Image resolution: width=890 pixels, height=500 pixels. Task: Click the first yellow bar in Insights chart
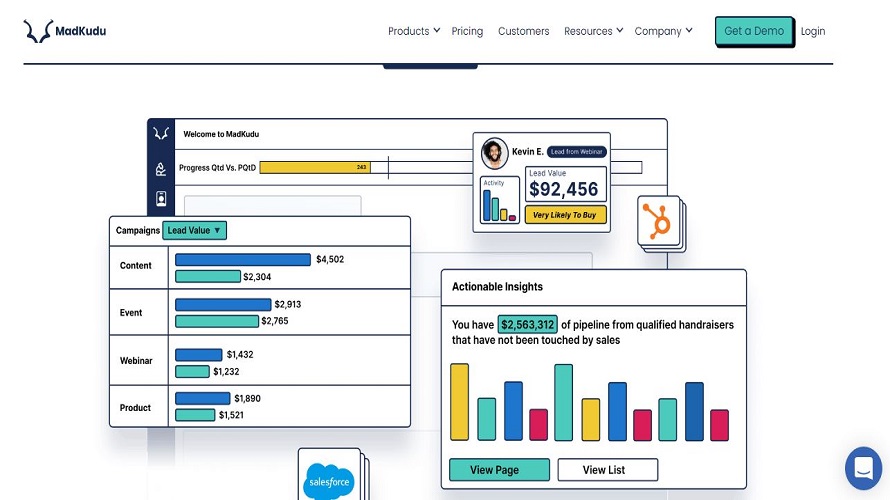460,402
